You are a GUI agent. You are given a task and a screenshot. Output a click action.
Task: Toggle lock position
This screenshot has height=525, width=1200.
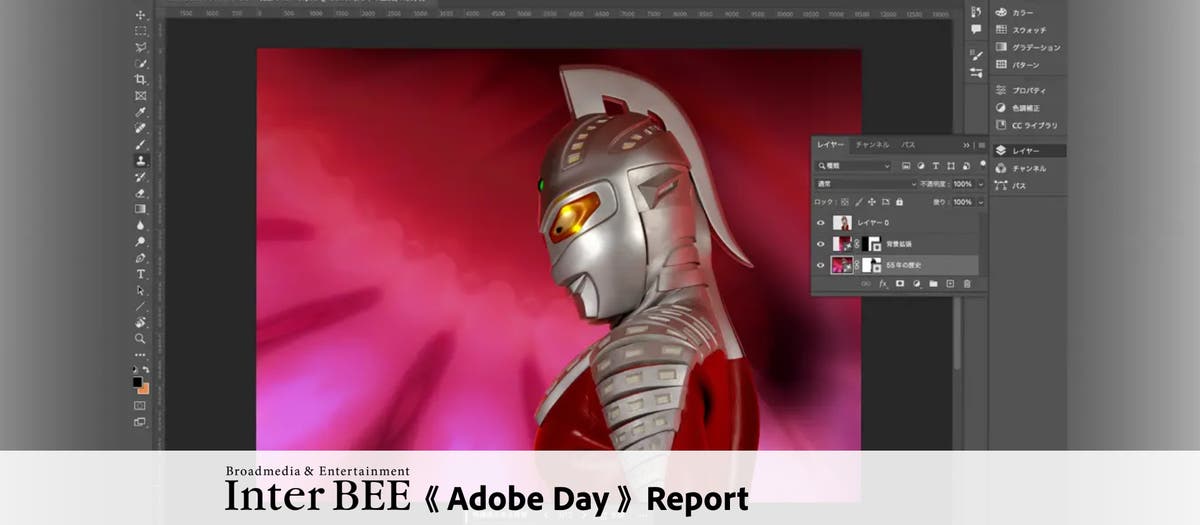pyautogui.click(x=873, y=202)
